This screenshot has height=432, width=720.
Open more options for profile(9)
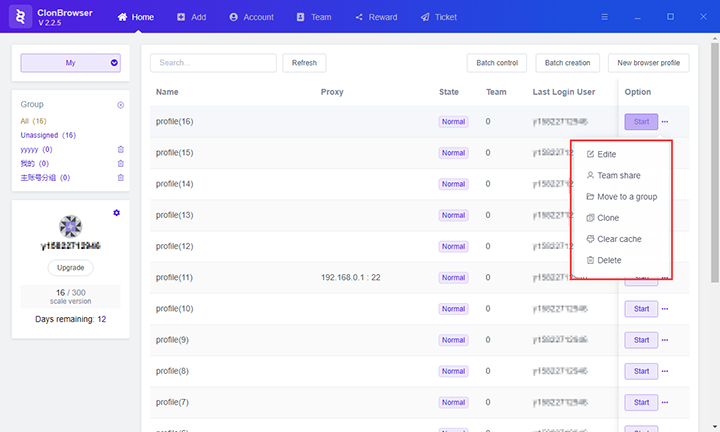coord(665,340)
